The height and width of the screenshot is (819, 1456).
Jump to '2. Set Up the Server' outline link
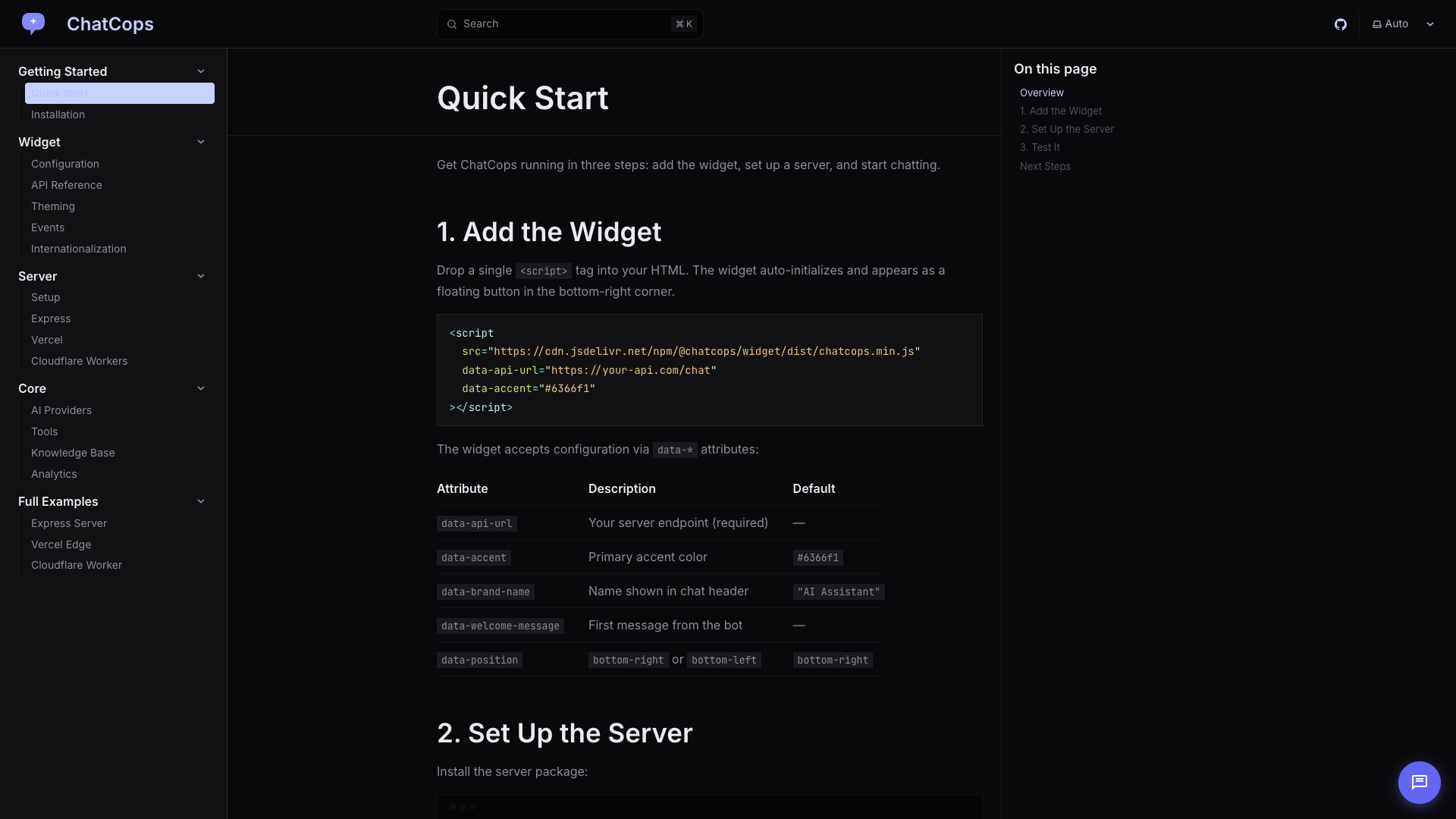pos(1067,129)
